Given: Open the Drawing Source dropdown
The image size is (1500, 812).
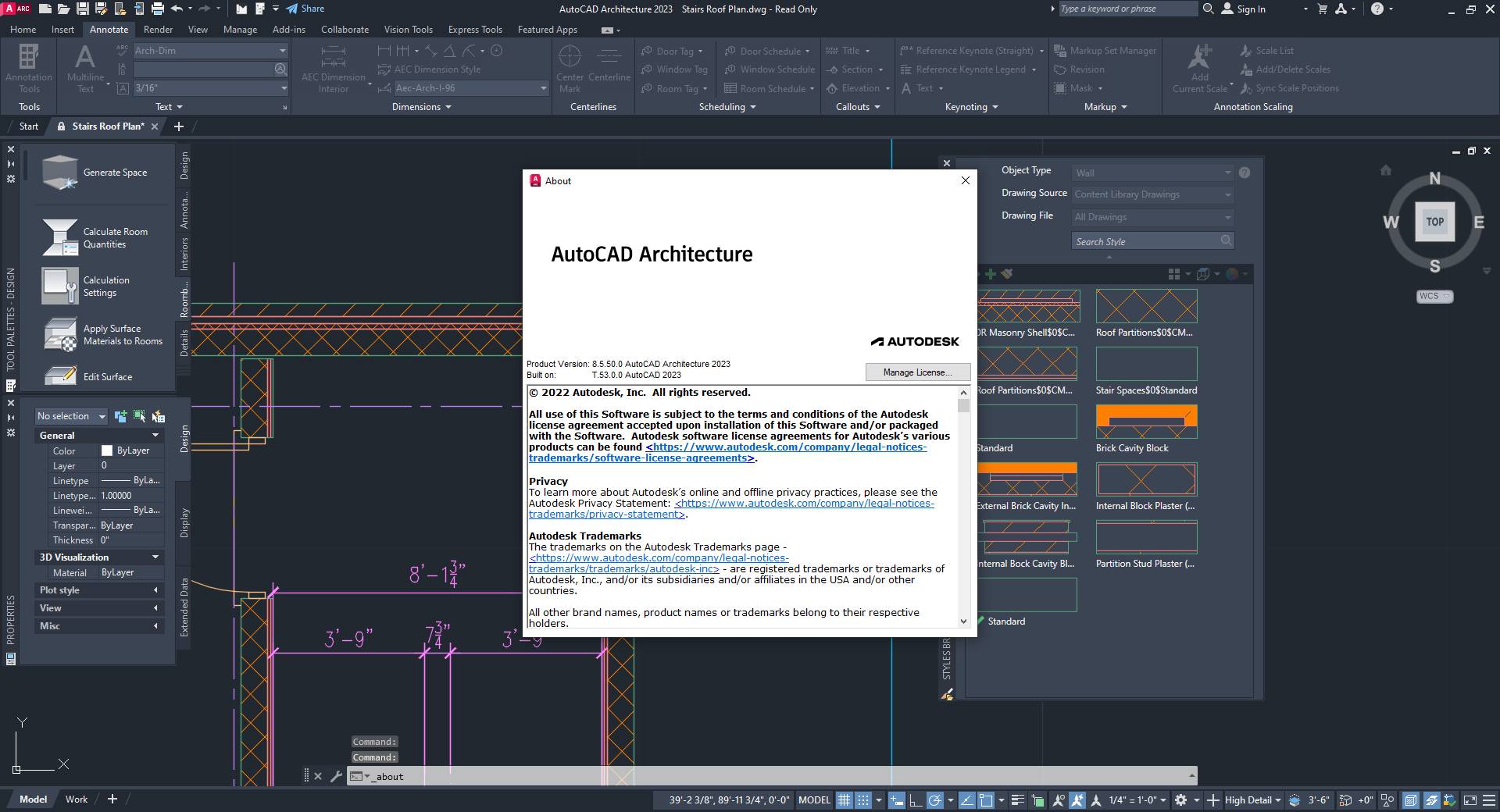Looking at the screenshot, I should tap(1152, 194).
